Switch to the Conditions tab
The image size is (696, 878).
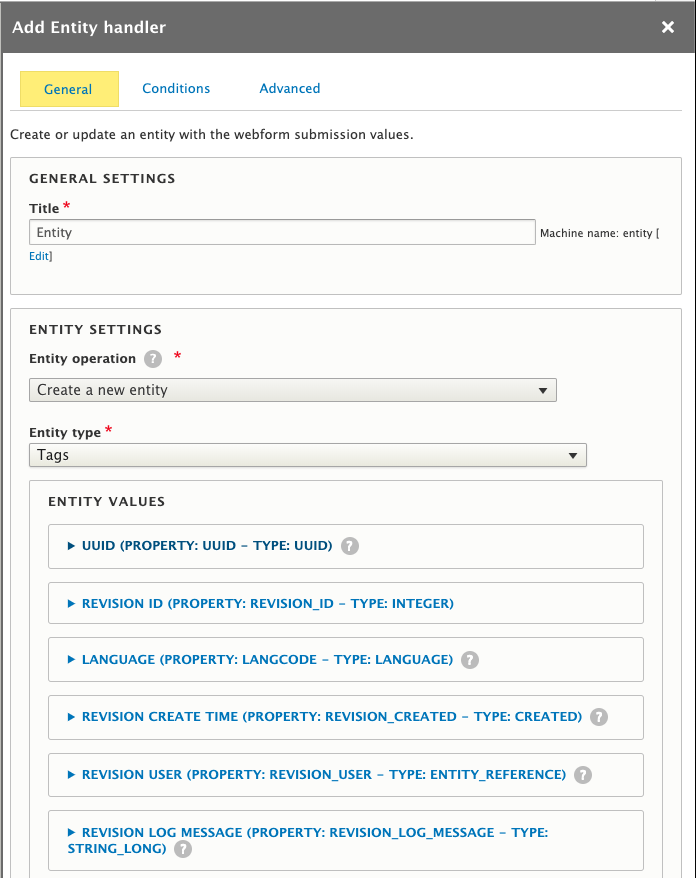coord(176,89)
